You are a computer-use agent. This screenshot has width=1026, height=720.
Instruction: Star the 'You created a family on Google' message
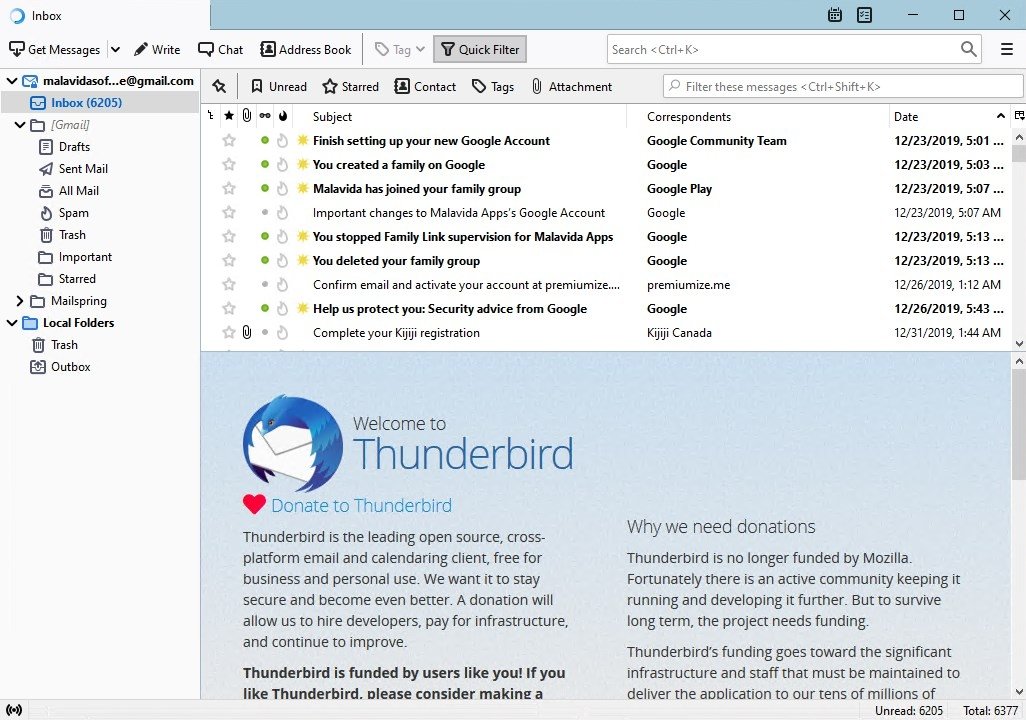click(x=228, y=164)
